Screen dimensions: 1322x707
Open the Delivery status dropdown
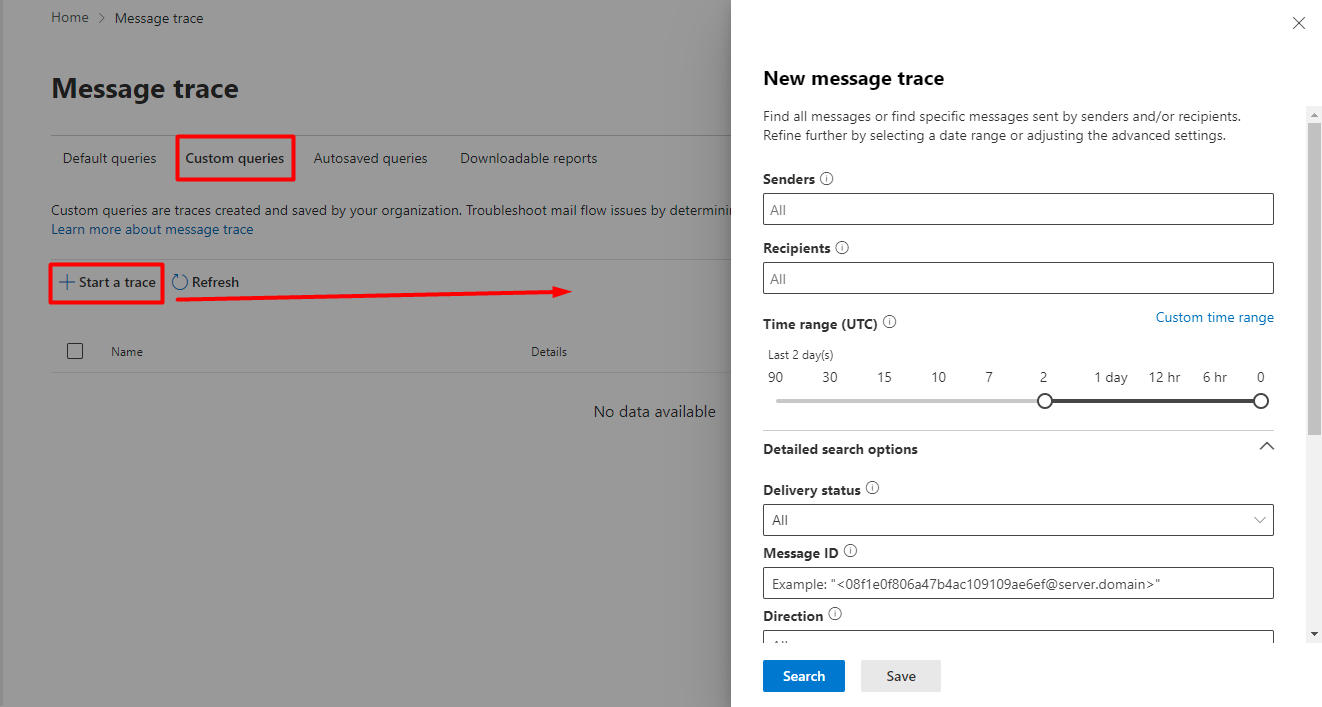(1018, 520)
